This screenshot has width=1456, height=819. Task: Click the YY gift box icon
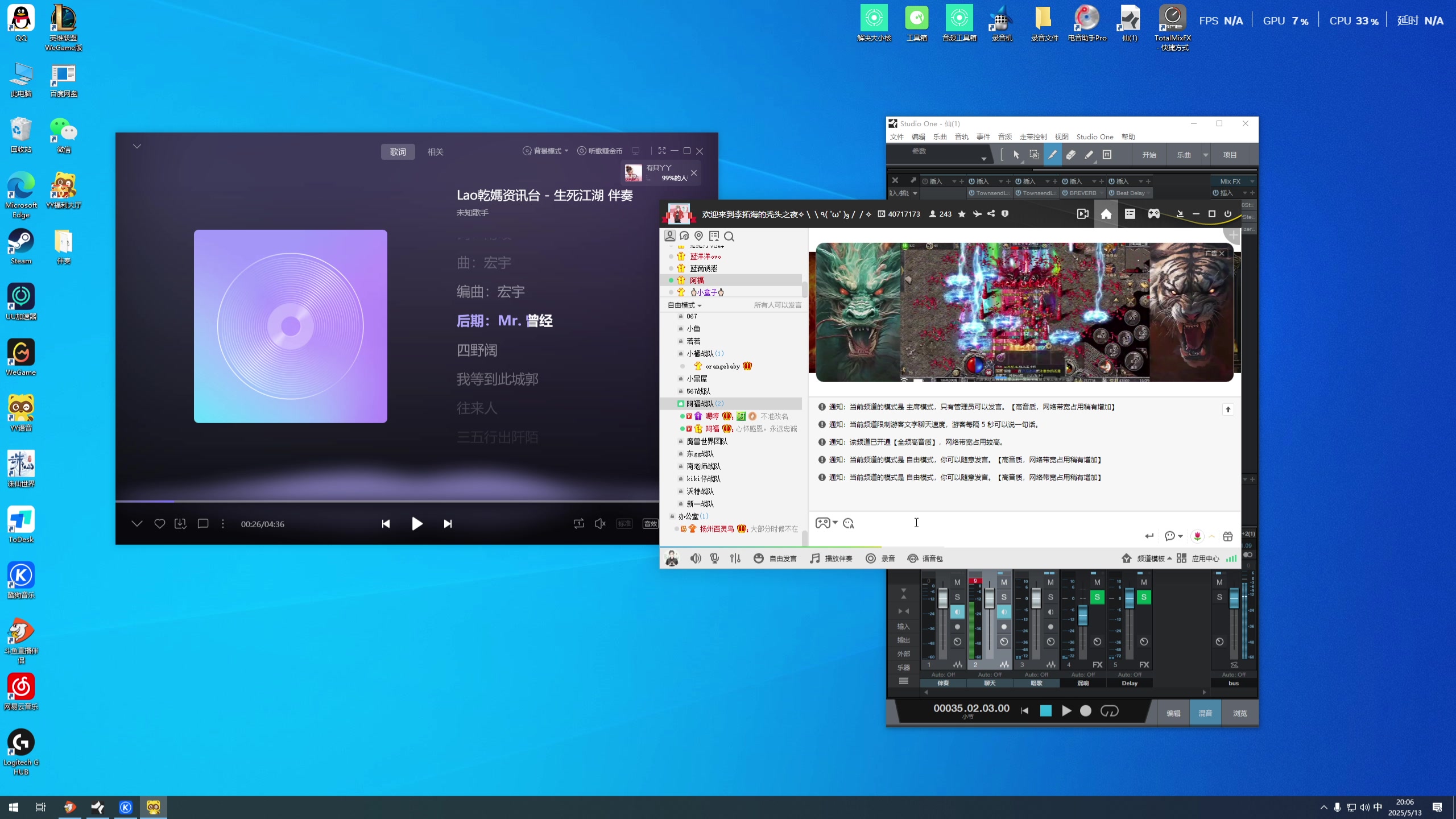click(1227, 536)
